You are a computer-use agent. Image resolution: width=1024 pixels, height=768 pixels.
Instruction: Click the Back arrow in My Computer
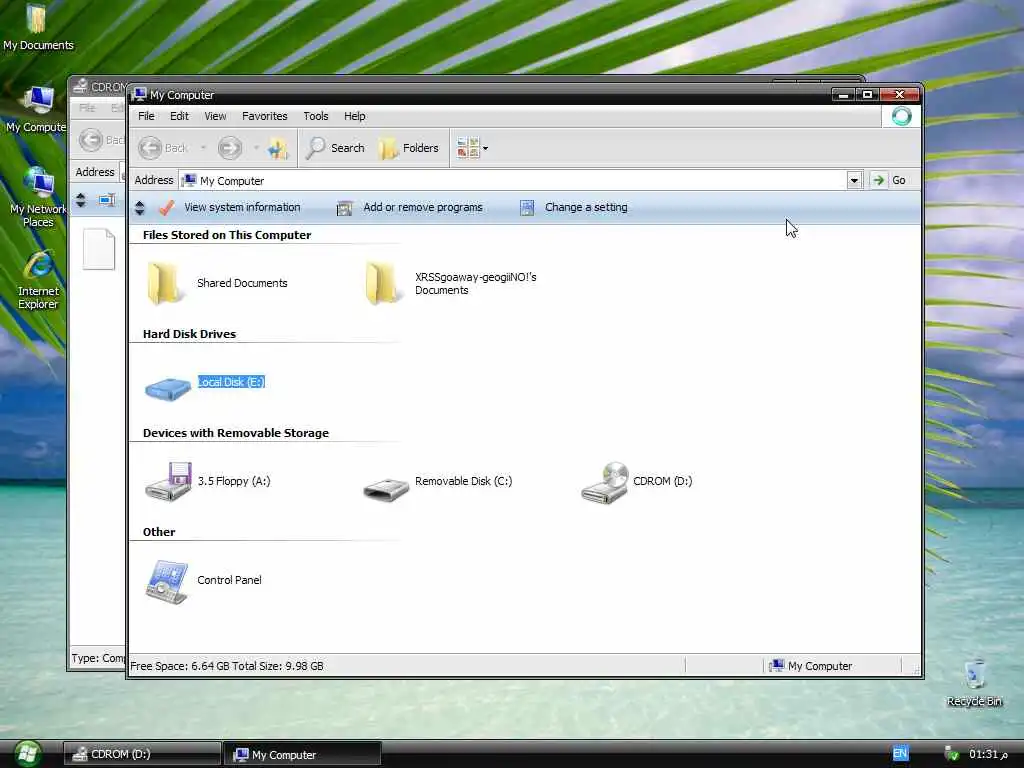click(x=150, y=148)
